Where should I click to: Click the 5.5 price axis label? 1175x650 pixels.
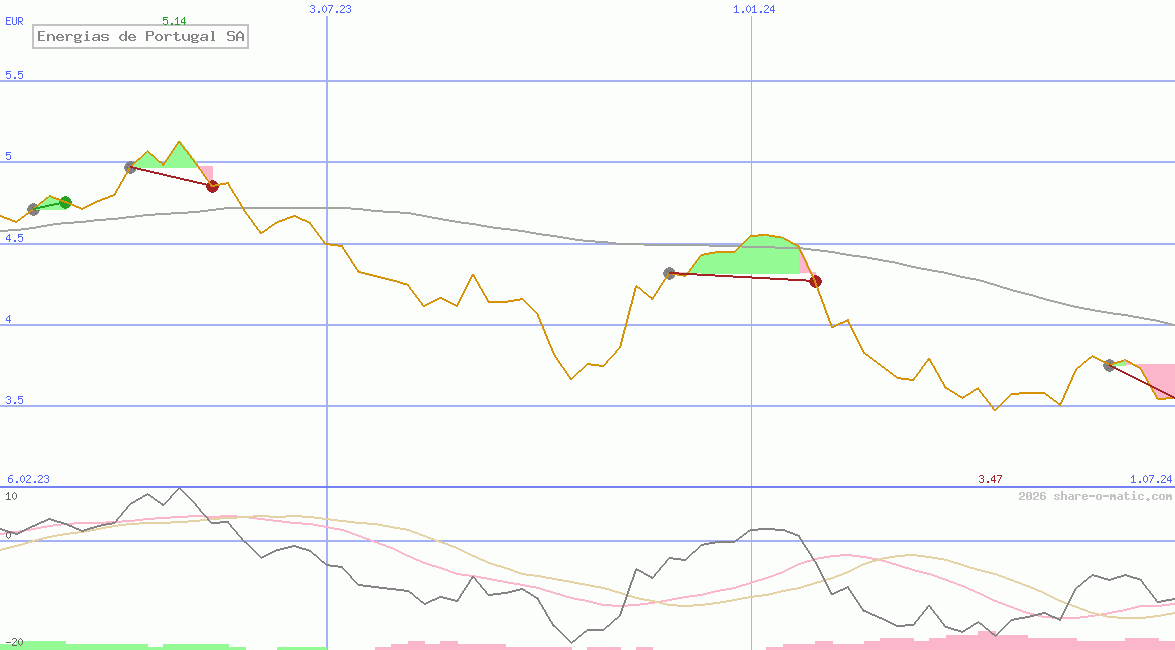click(14, 76)
